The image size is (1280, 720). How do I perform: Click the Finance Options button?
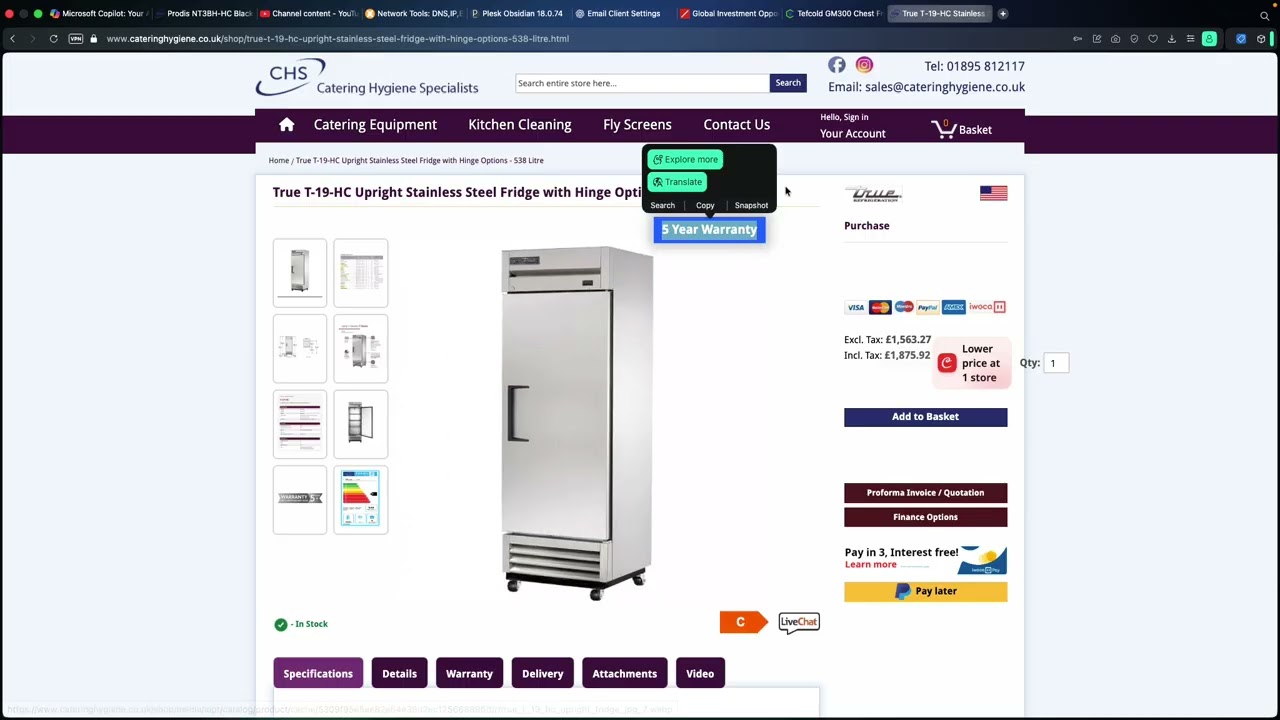pyautogui.click(x=925, y=517)
